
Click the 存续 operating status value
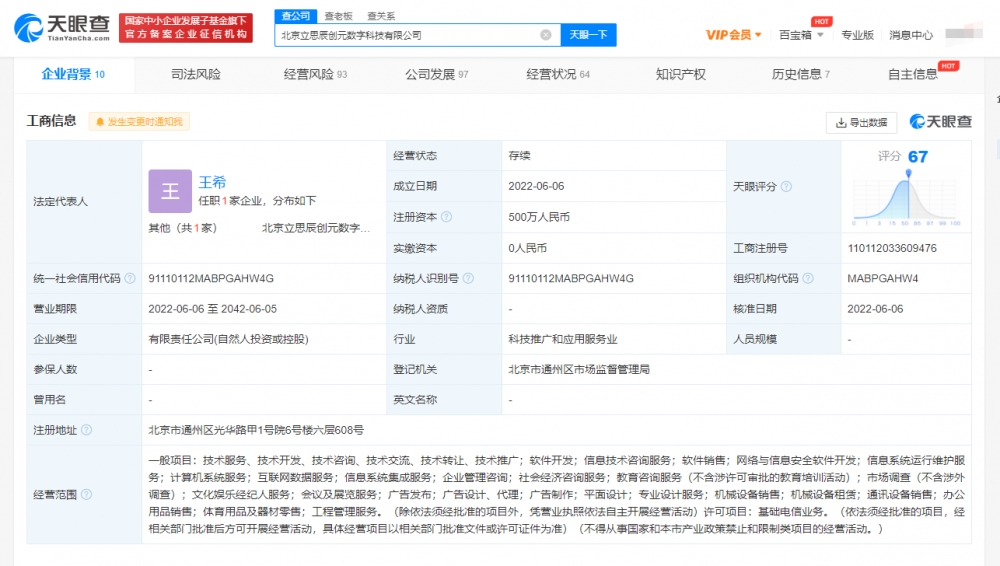click(x=519, y=156)
